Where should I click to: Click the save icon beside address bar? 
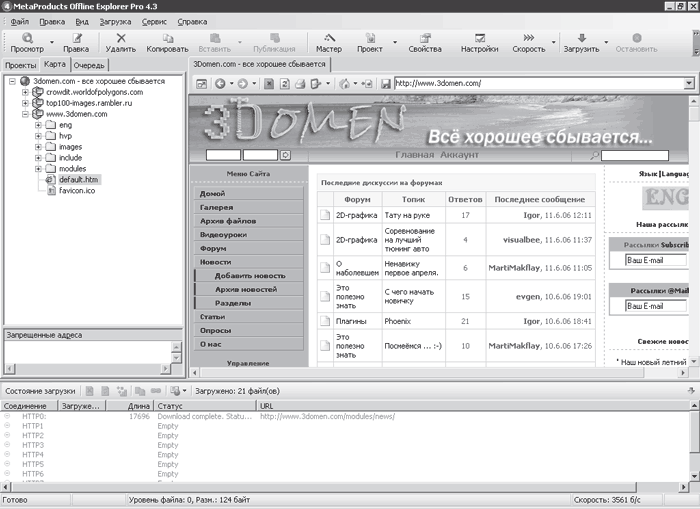386,83
